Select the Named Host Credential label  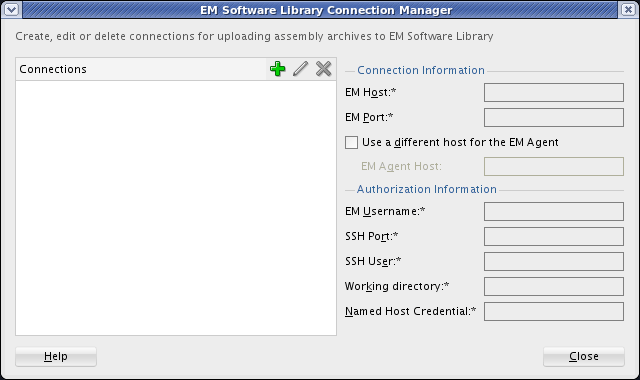click(x=410, y=311)
